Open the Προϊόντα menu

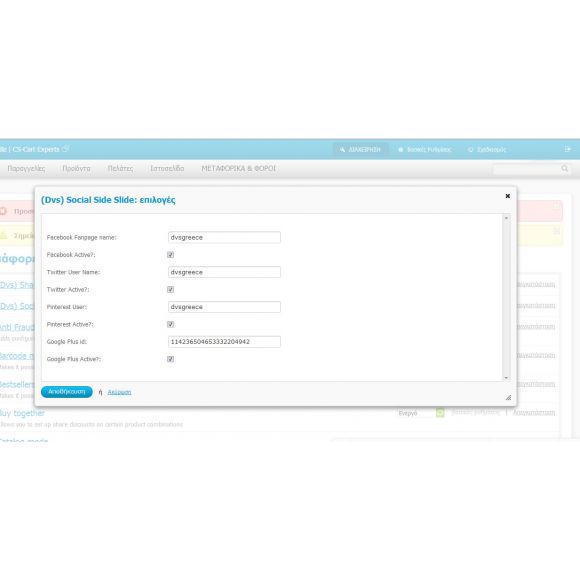(x=76, y=169)
